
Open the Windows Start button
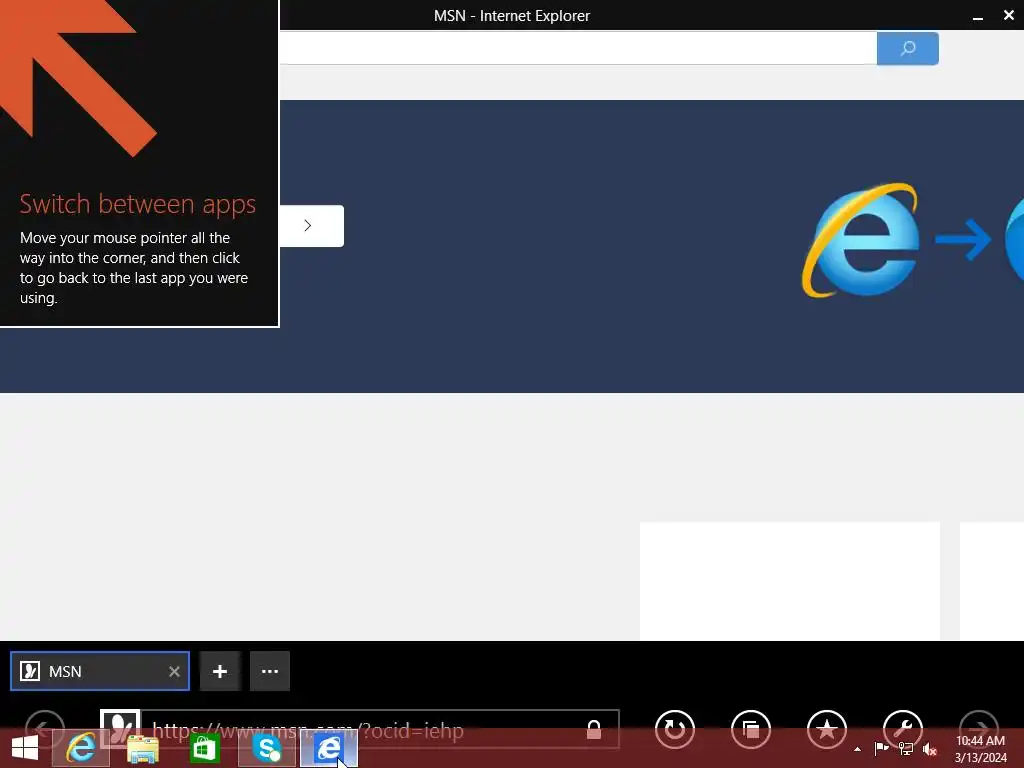click(25, 748)
